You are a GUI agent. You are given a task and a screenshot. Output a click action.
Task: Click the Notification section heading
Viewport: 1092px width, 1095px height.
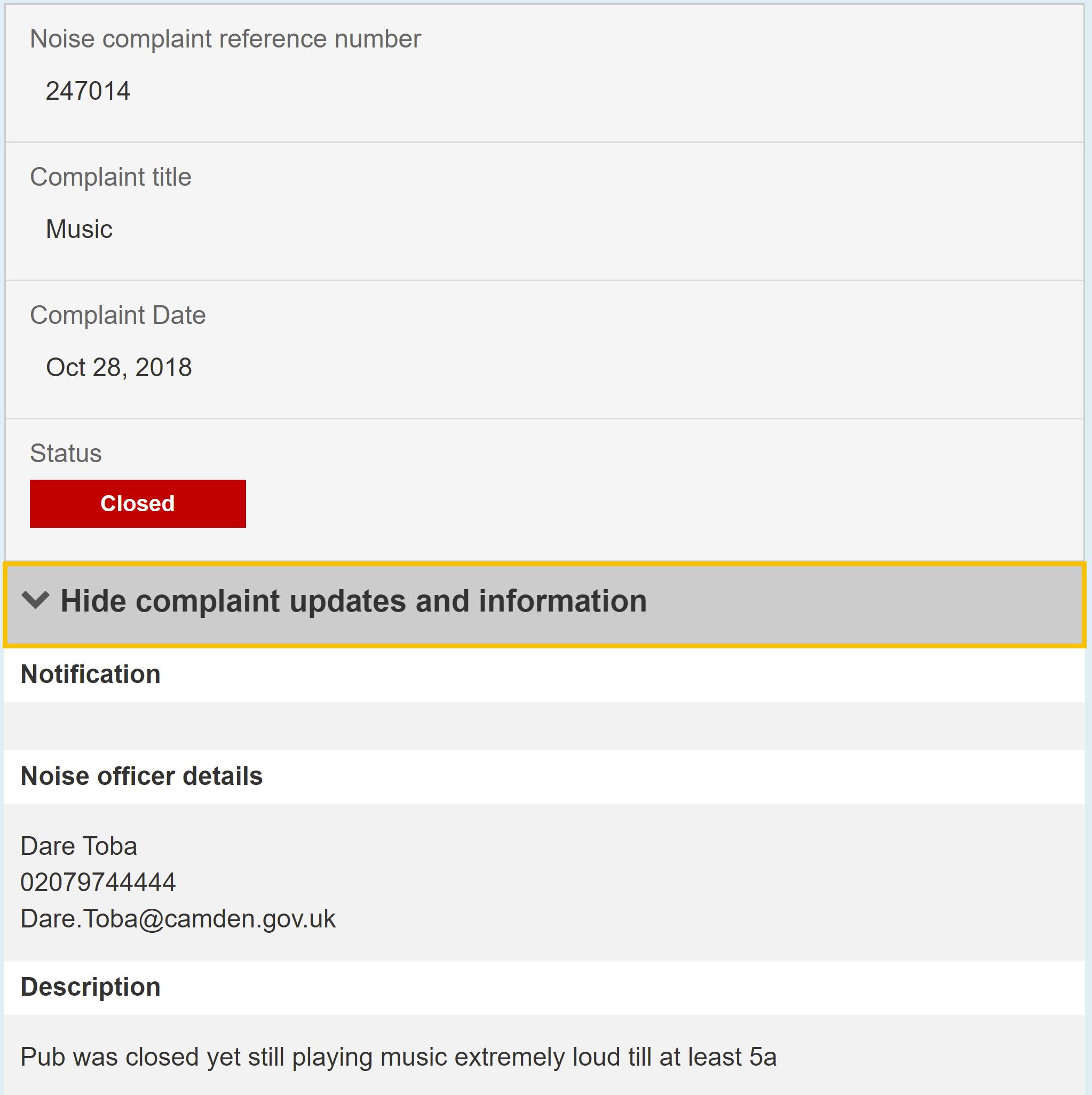91,675
